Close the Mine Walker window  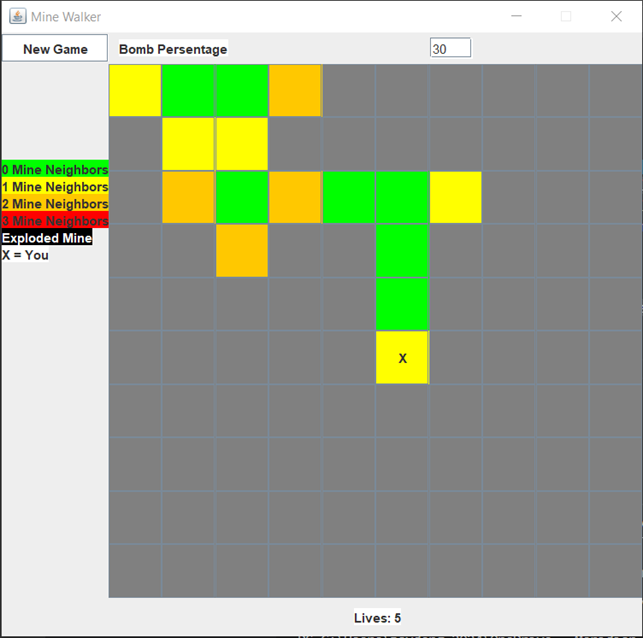point(616,17)
